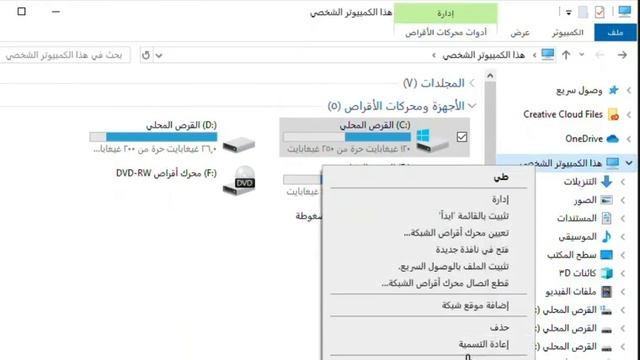
Task: Select 3D Objects (كائنات 3D) in sidebar
Action: tap(578, 273)
